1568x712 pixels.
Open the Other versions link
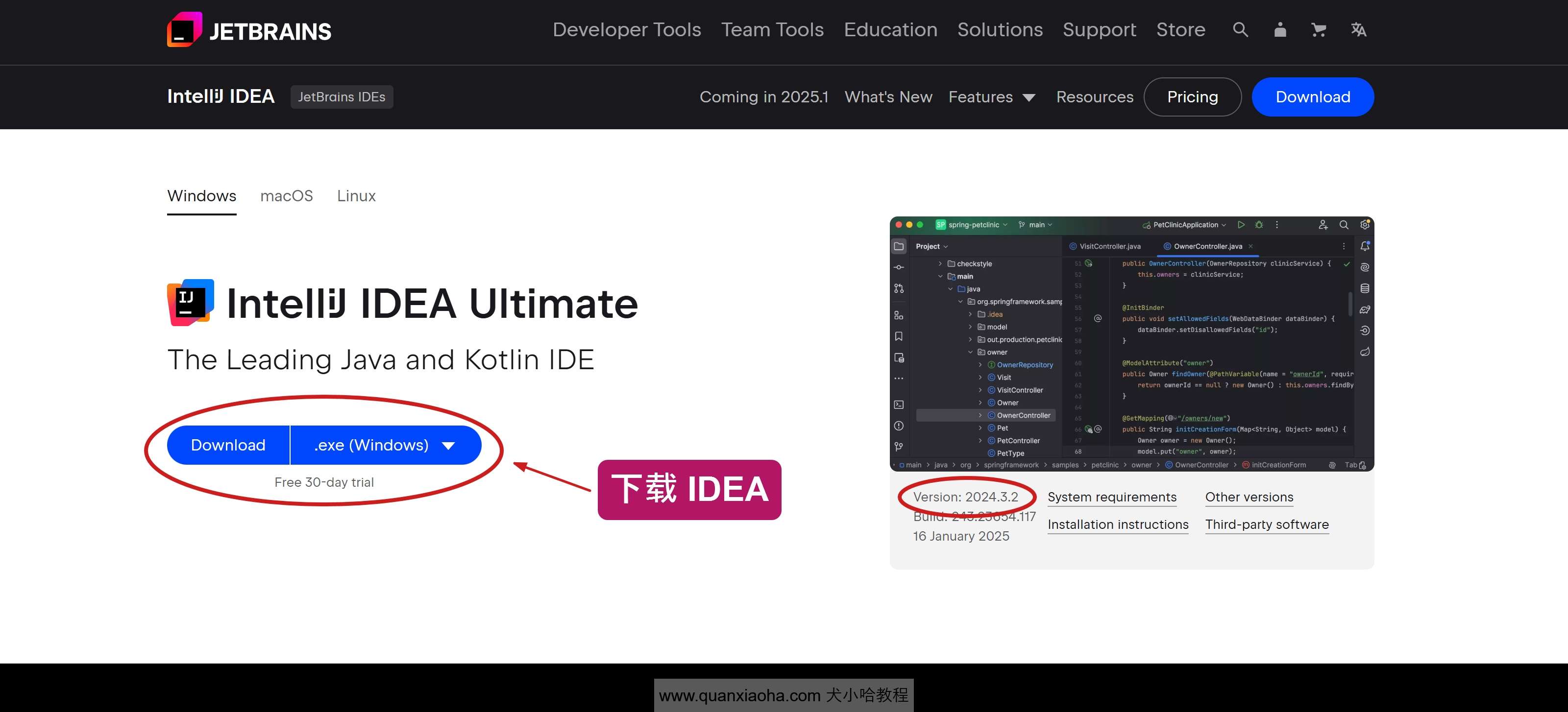1249,497
